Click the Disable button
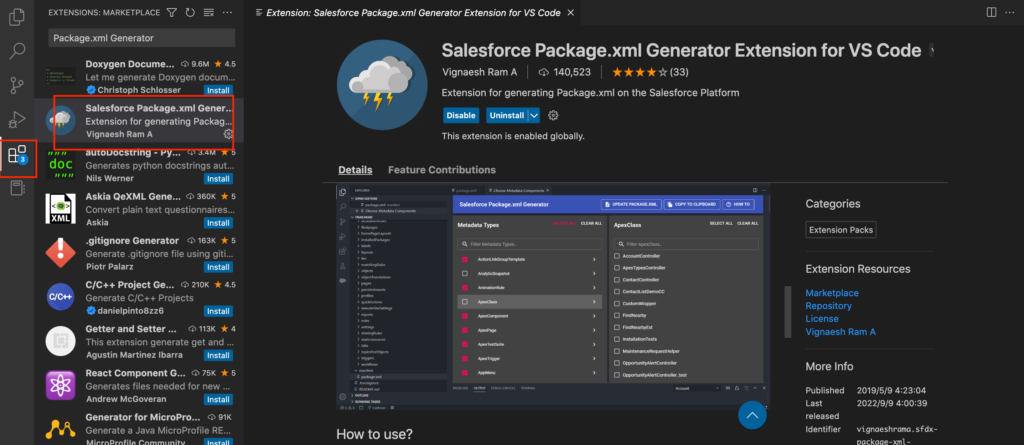This screenshot has width=1024, height=445. [x=461, y=116]
